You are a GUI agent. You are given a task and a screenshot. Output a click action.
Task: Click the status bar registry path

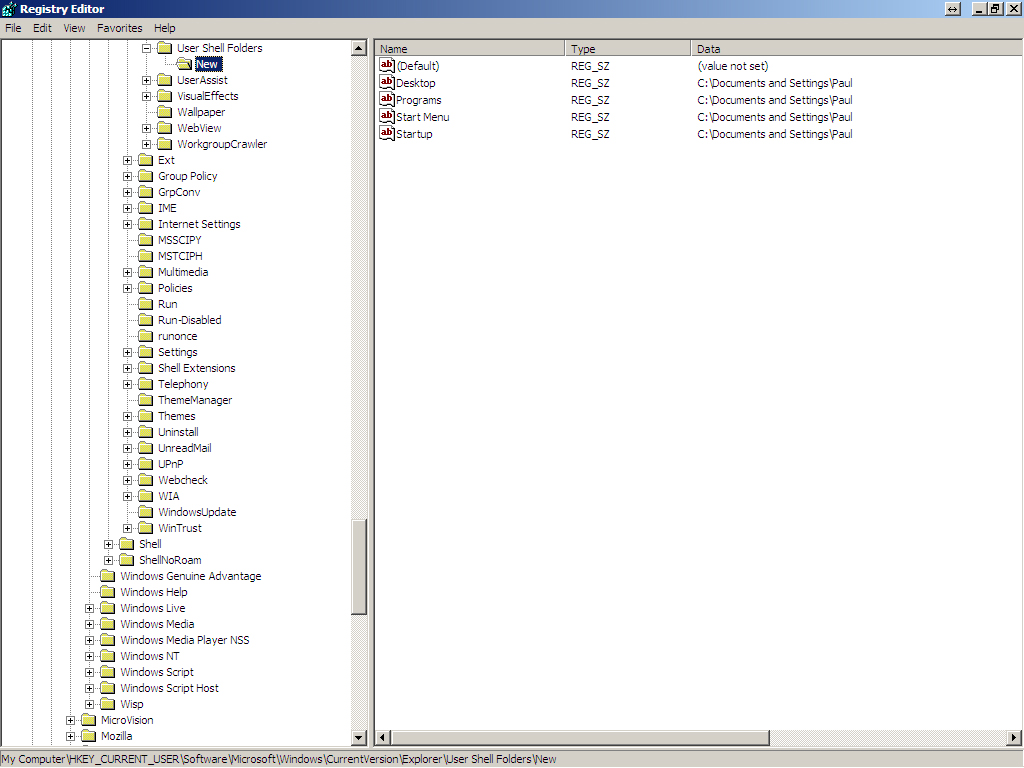click(x=280, y=759)
